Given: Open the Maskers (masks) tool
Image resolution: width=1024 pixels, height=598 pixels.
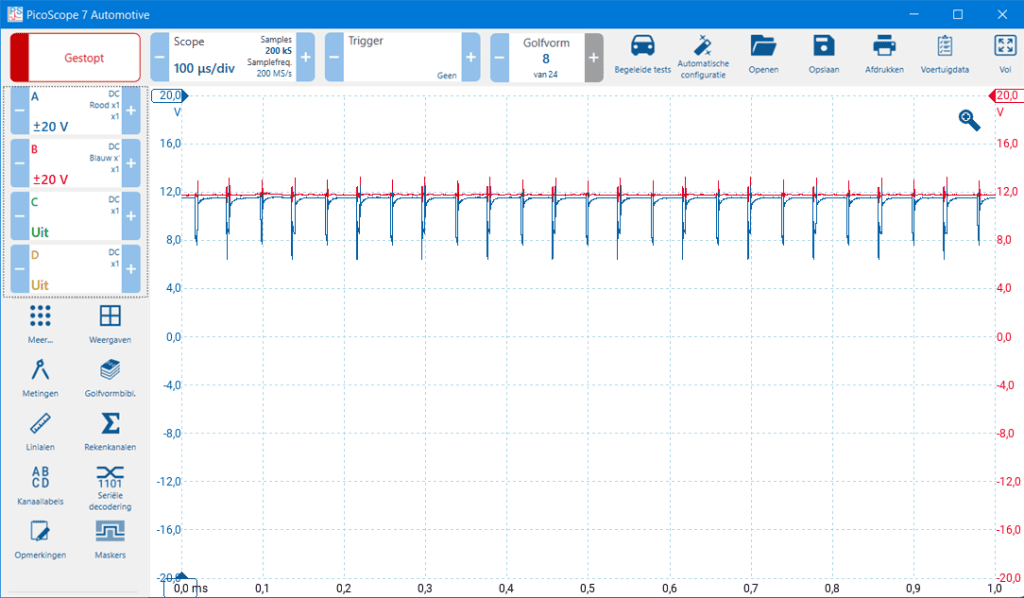Looking at the screenshot, I should click(x=110, y=538).
